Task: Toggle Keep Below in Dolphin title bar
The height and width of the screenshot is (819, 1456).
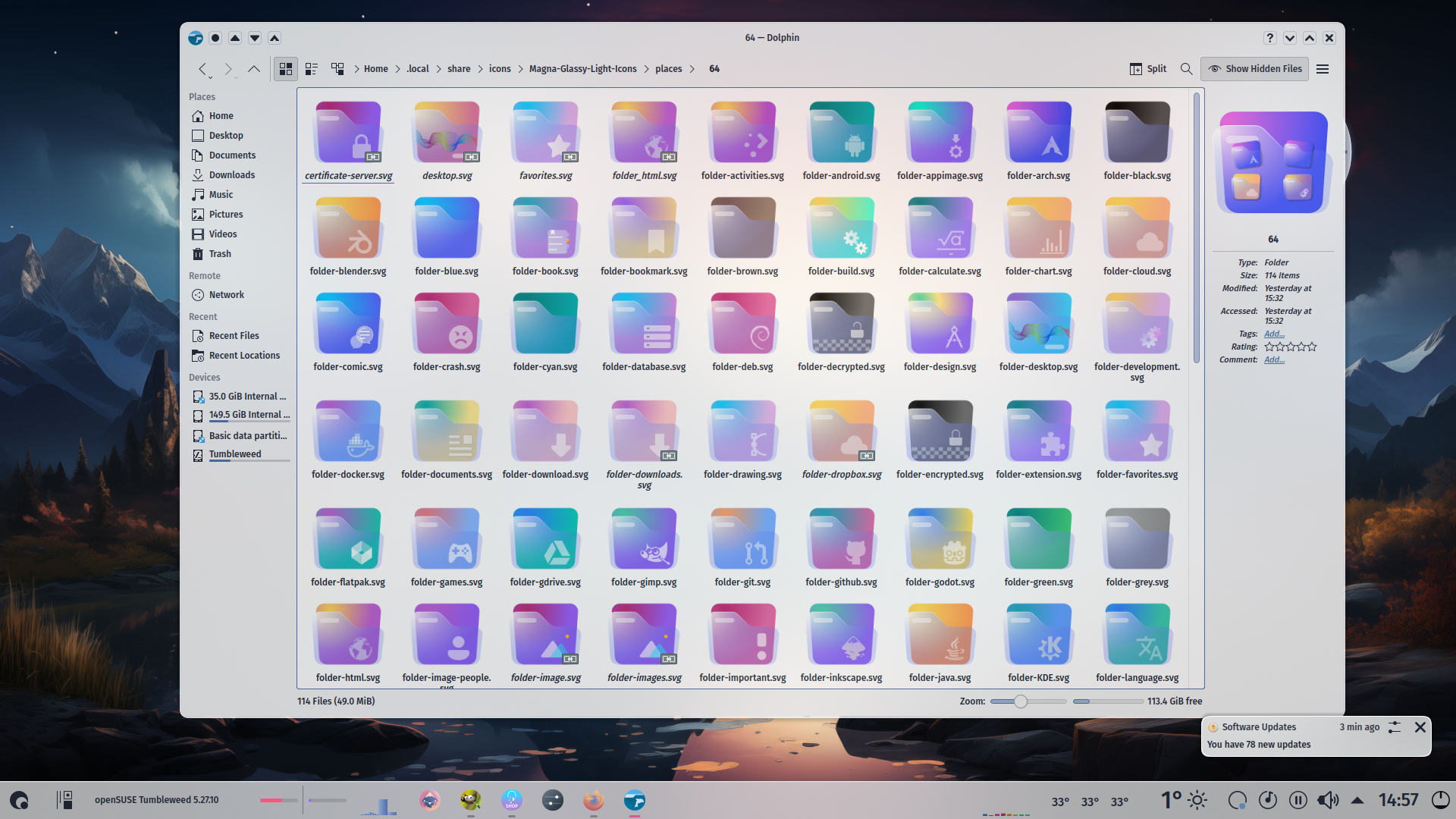Action: coord(255,38)
